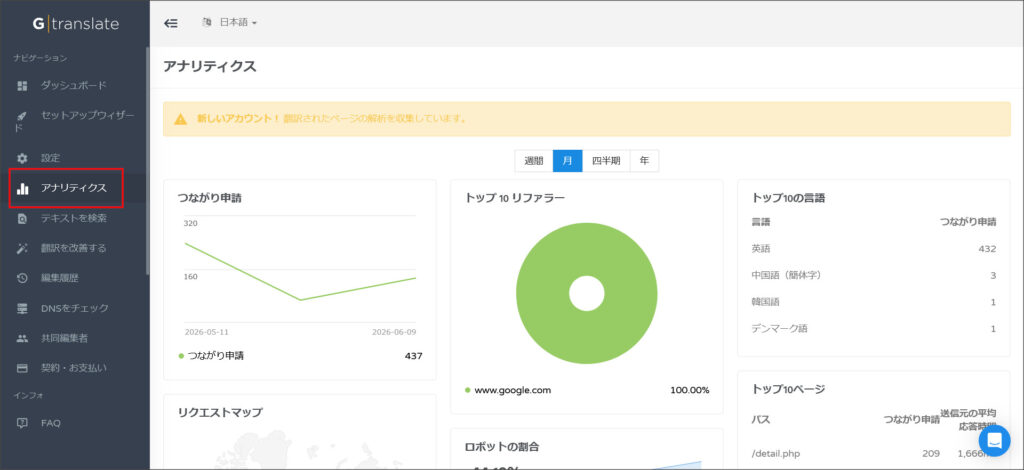The image size is (1024, 470).
Task: Click the 432 request count for 英語
Action: pyautogui.click(x=987, y=249)
